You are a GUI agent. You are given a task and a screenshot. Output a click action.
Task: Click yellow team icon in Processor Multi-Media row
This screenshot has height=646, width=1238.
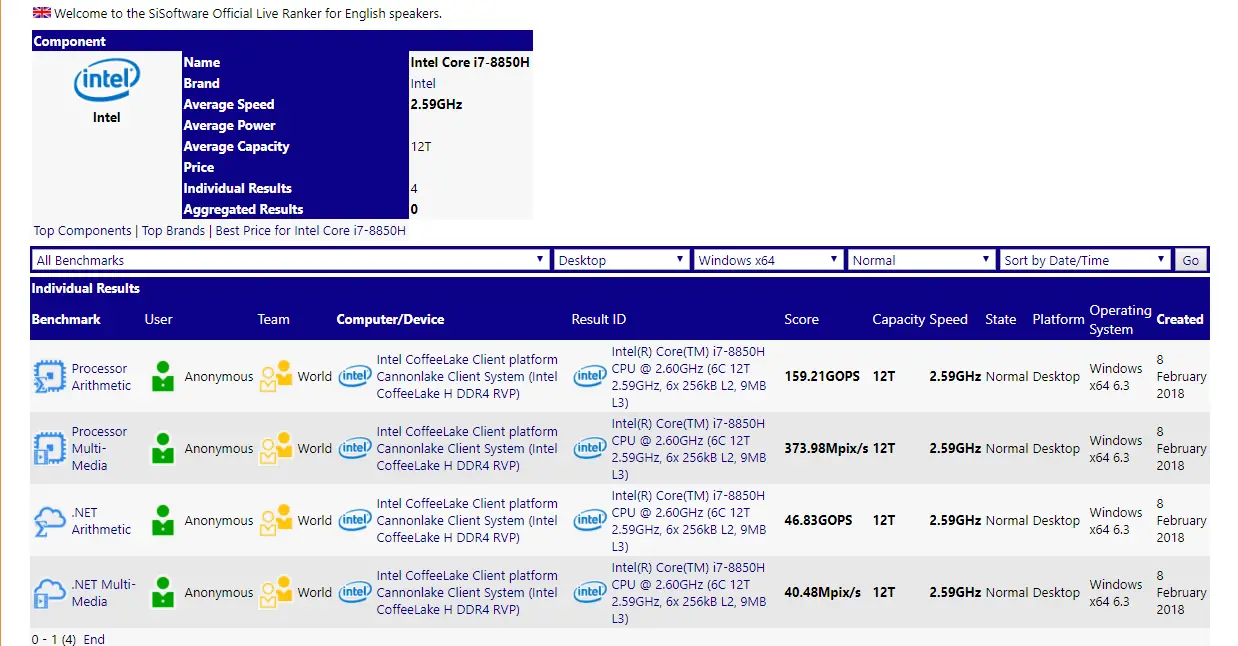276,449
